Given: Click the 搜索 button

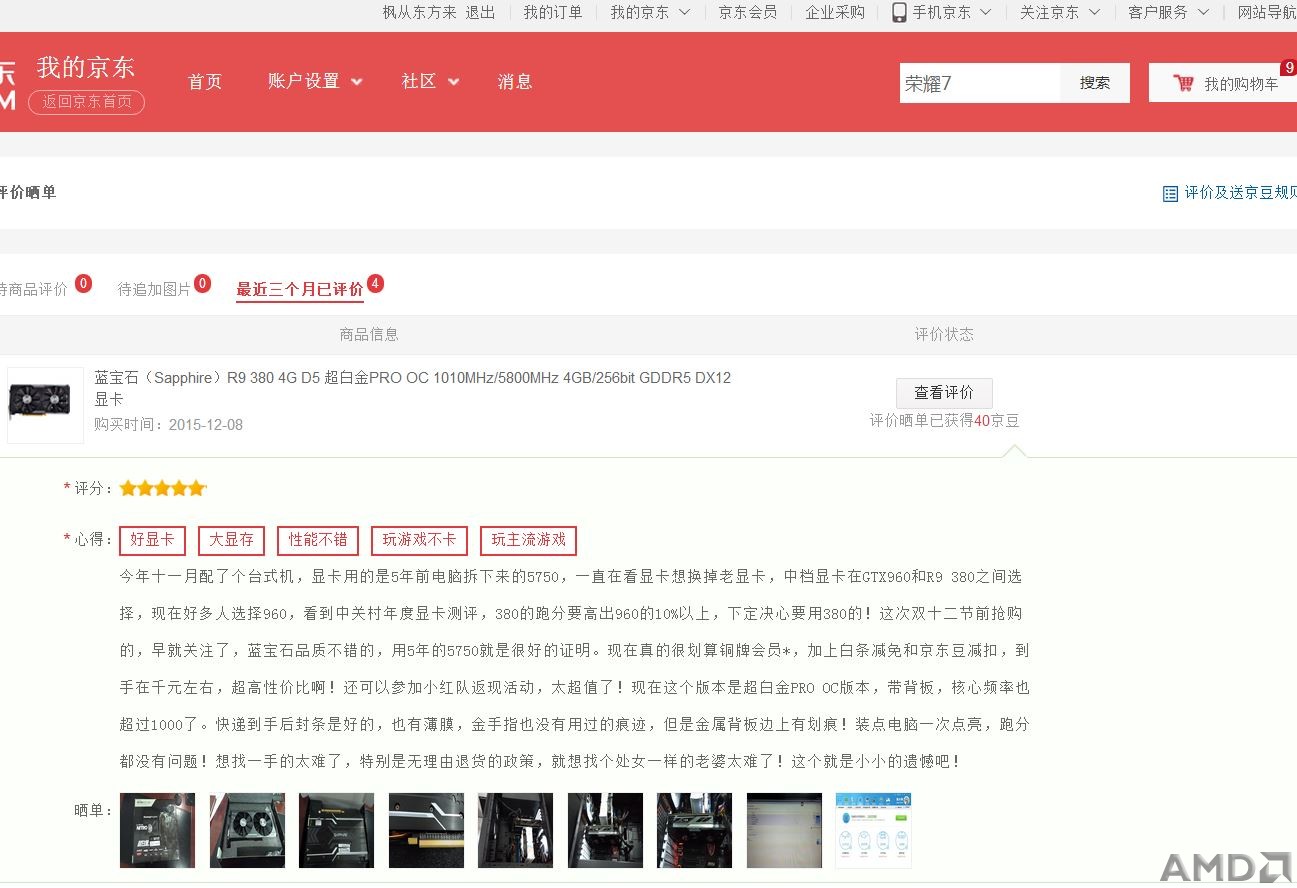Looking at the screenshot, I should pos(1095,83).
